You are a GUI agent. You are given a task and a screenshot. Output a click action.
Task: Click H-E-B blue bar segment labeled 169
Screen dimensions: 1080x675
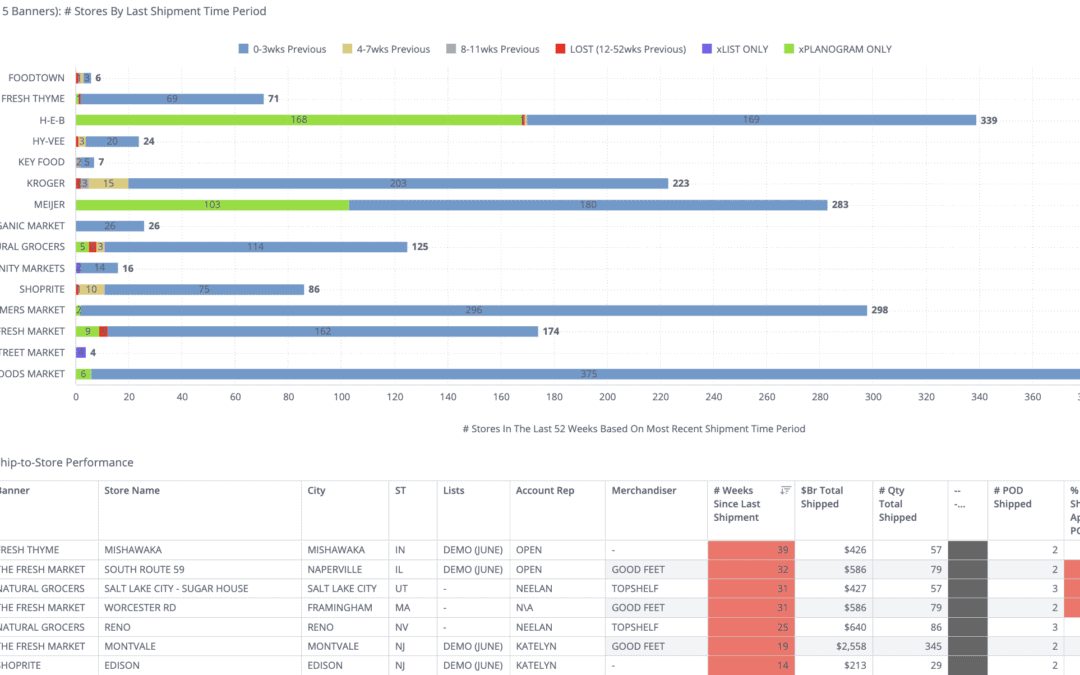[751, 120]
